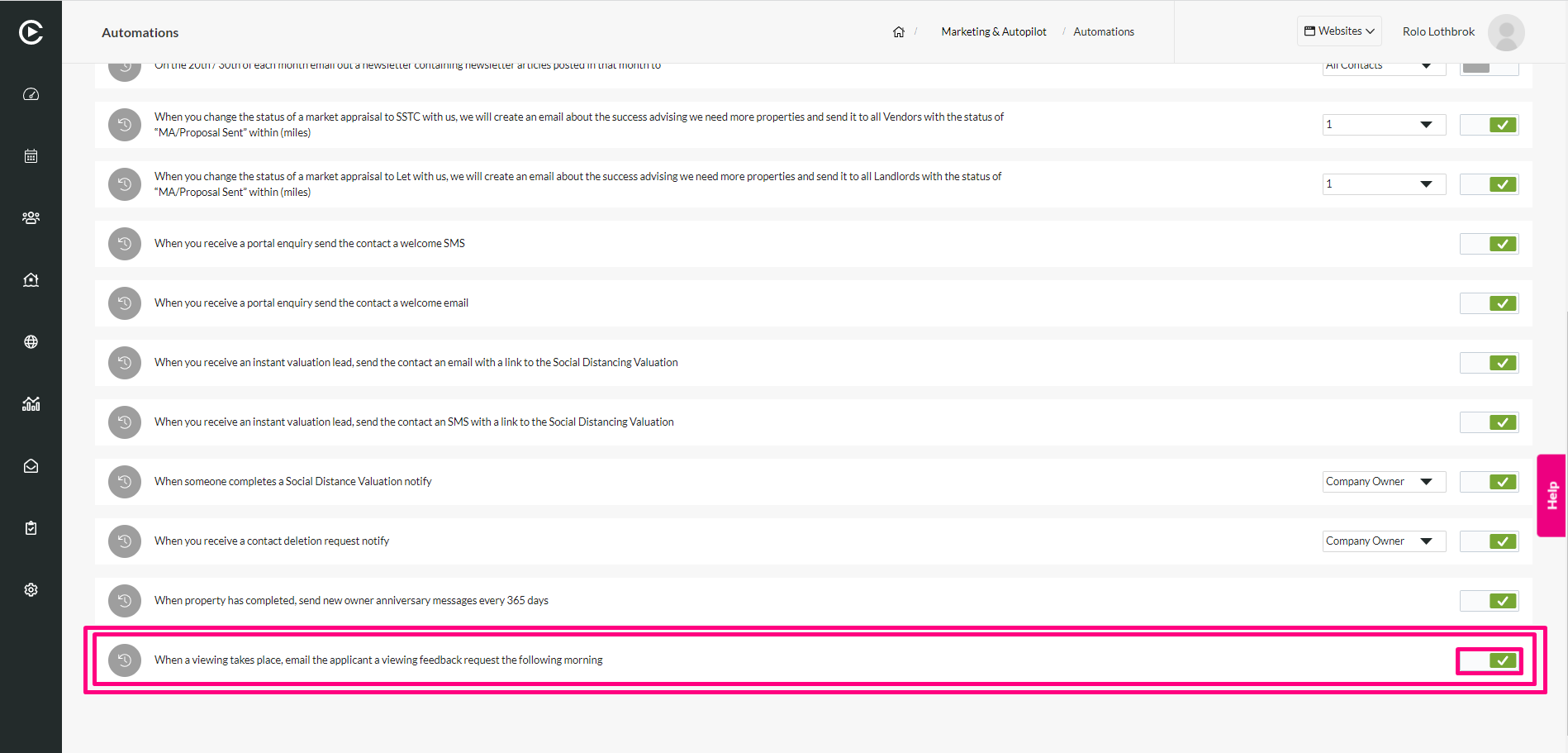Open the calendar icon in sidebar
Screen dimensions: 1568x753
31,156
